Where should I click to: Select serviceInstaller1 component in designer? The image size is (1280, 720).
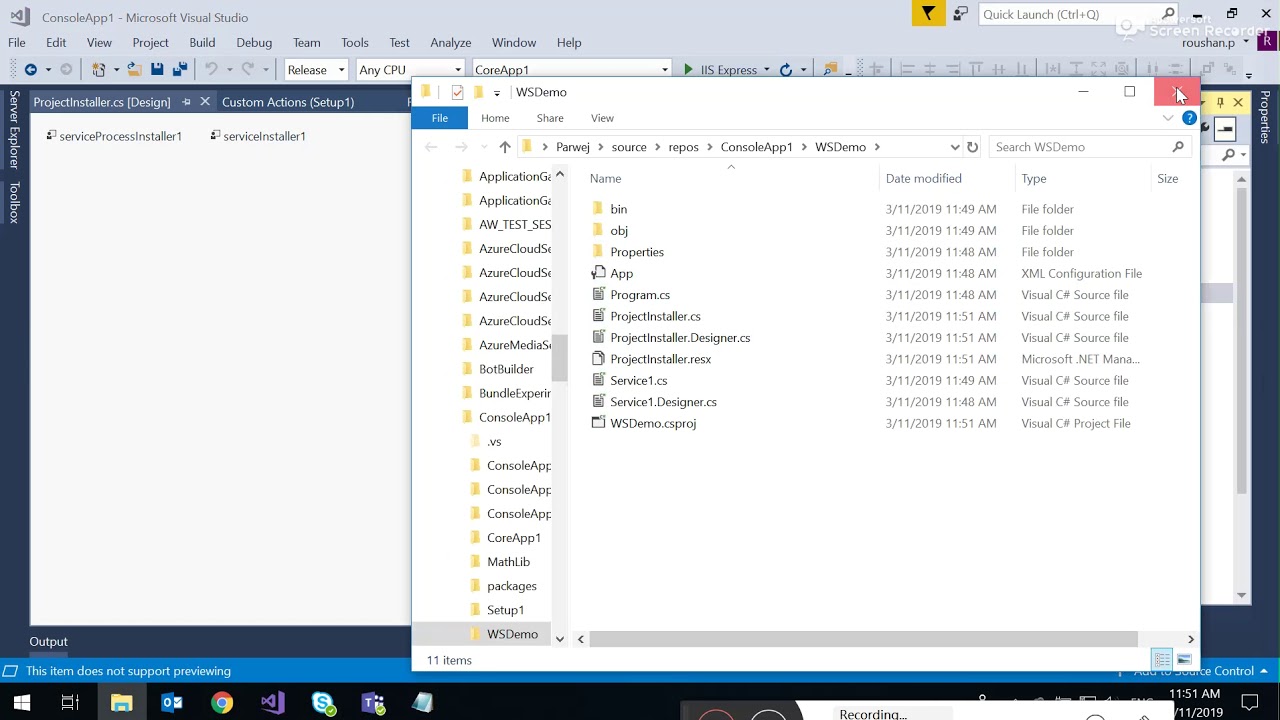[x=258, y=136]
